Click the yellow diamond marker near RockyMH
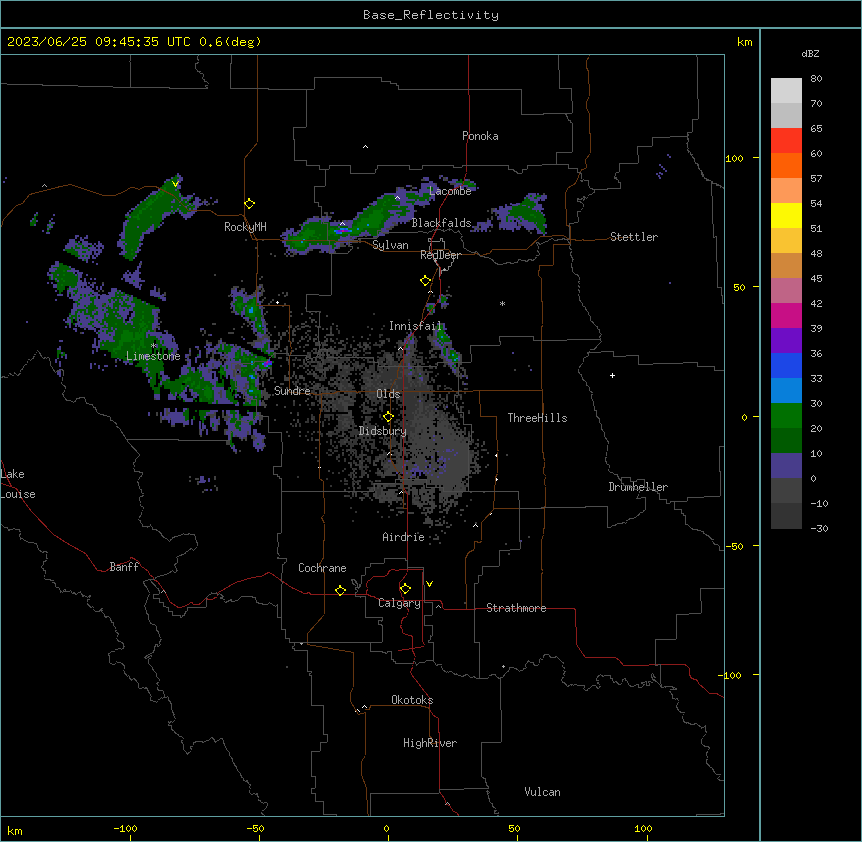The width and height of the screenshot is (862, 842). [249, 204]
